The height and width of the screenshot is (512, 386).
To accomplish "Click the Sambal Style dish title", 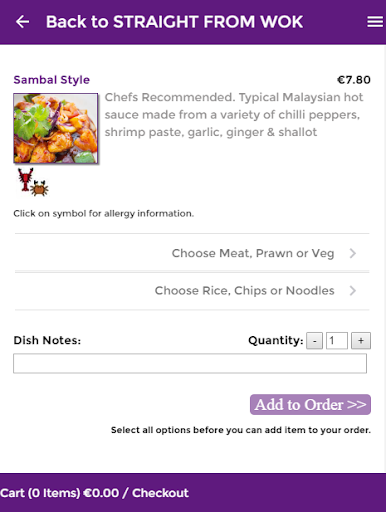I will click(52, 80).
